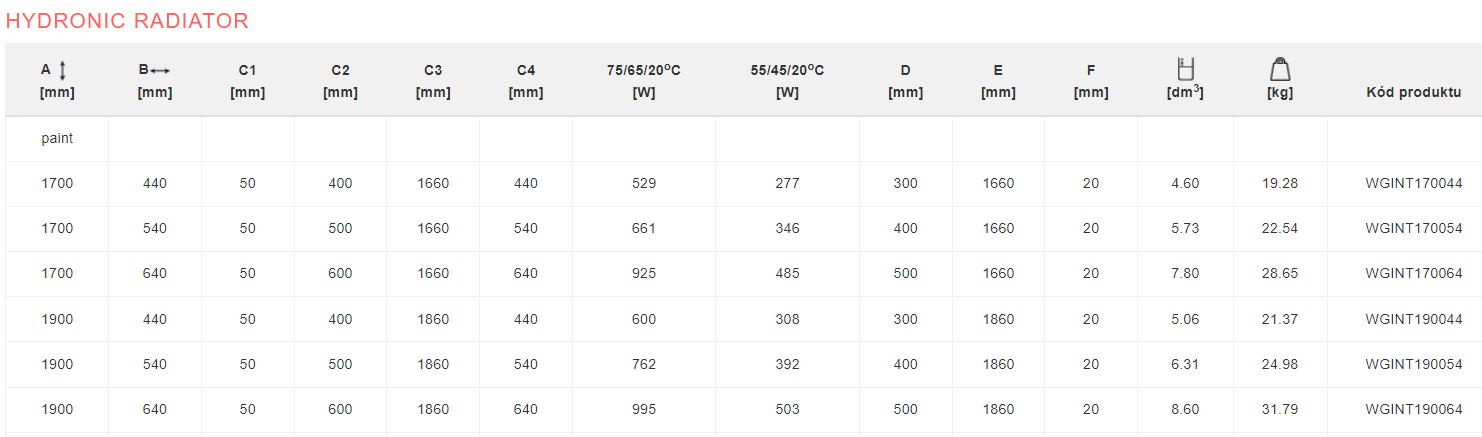Click the C1 column header

247,81
